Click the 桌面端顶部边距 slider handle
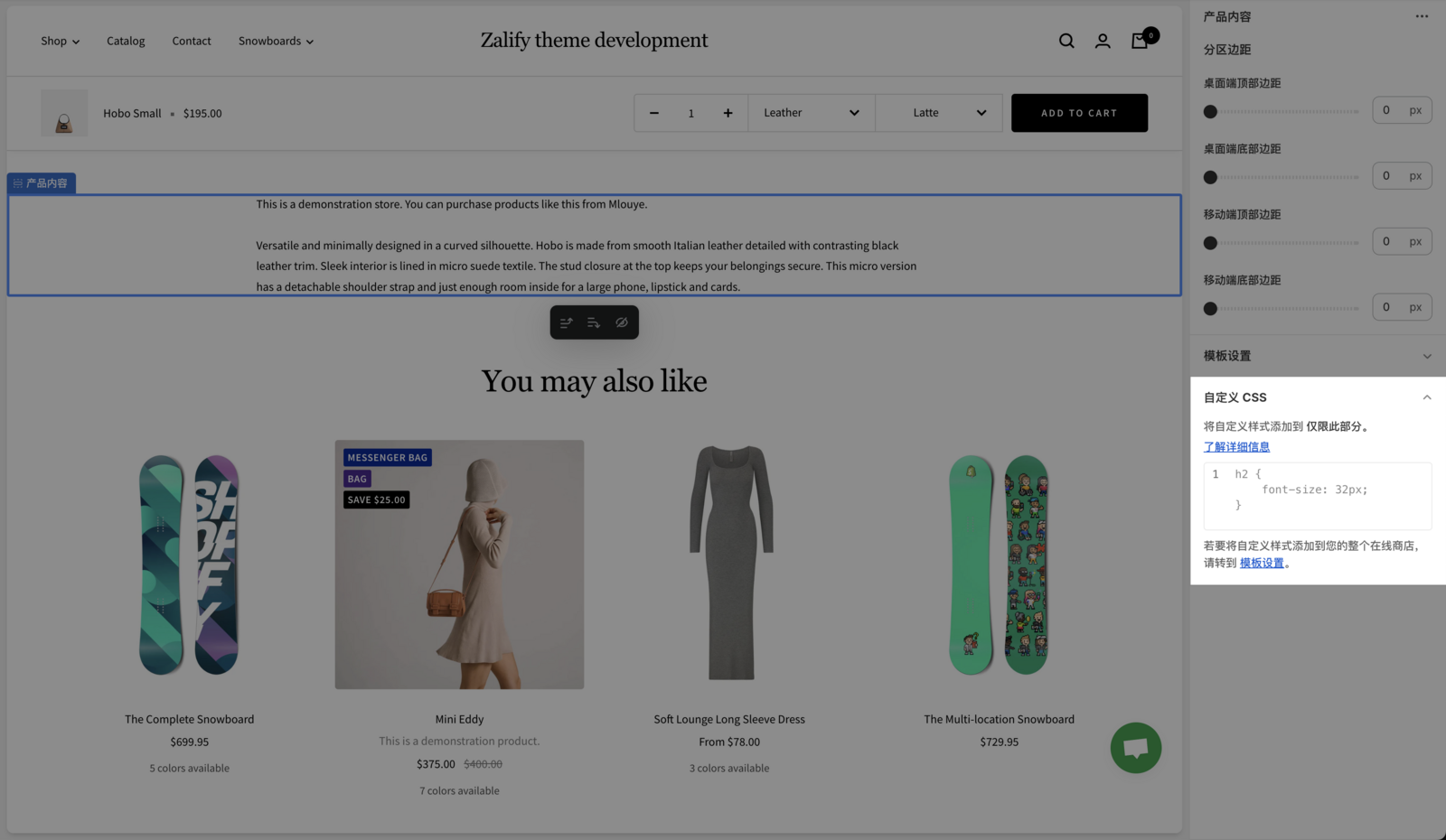The image size is (1446, 840). pos(1210,112)
